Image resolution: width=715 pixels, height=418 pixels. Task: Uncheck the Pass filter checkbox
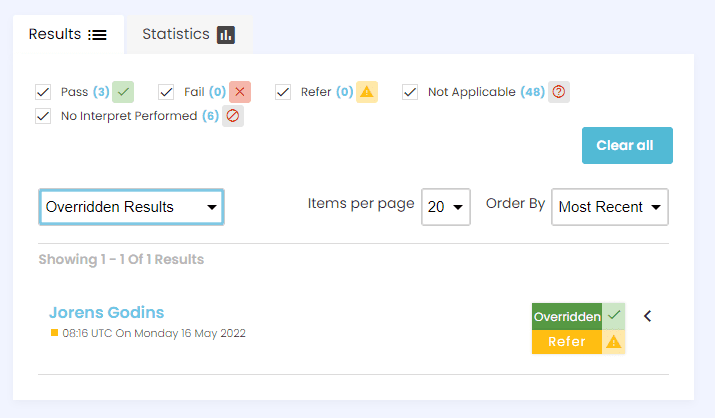(43, 92)
